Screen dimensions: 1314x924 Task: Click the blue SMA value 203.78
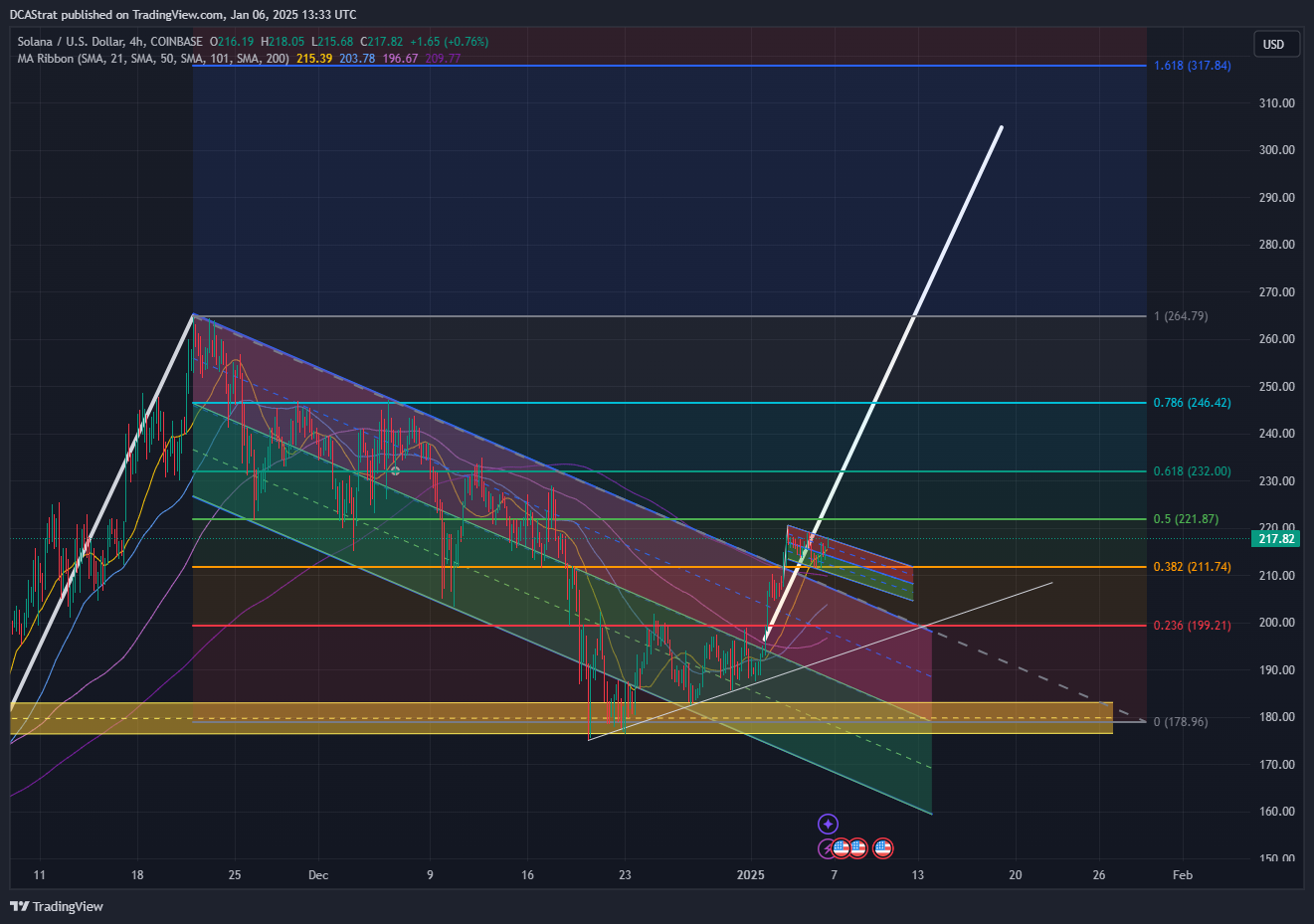[357, 59]
